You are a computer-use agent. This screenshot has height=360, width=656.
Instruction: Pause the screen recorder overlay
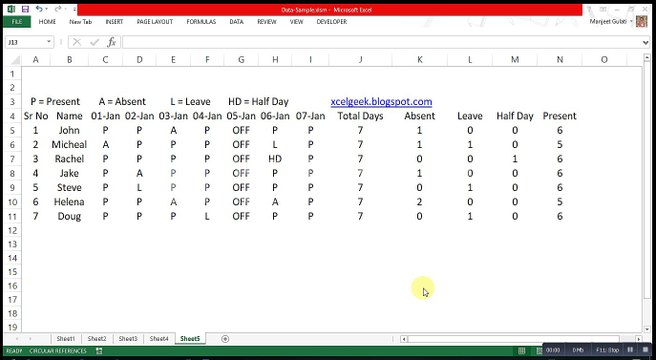[x=630, y=350]
